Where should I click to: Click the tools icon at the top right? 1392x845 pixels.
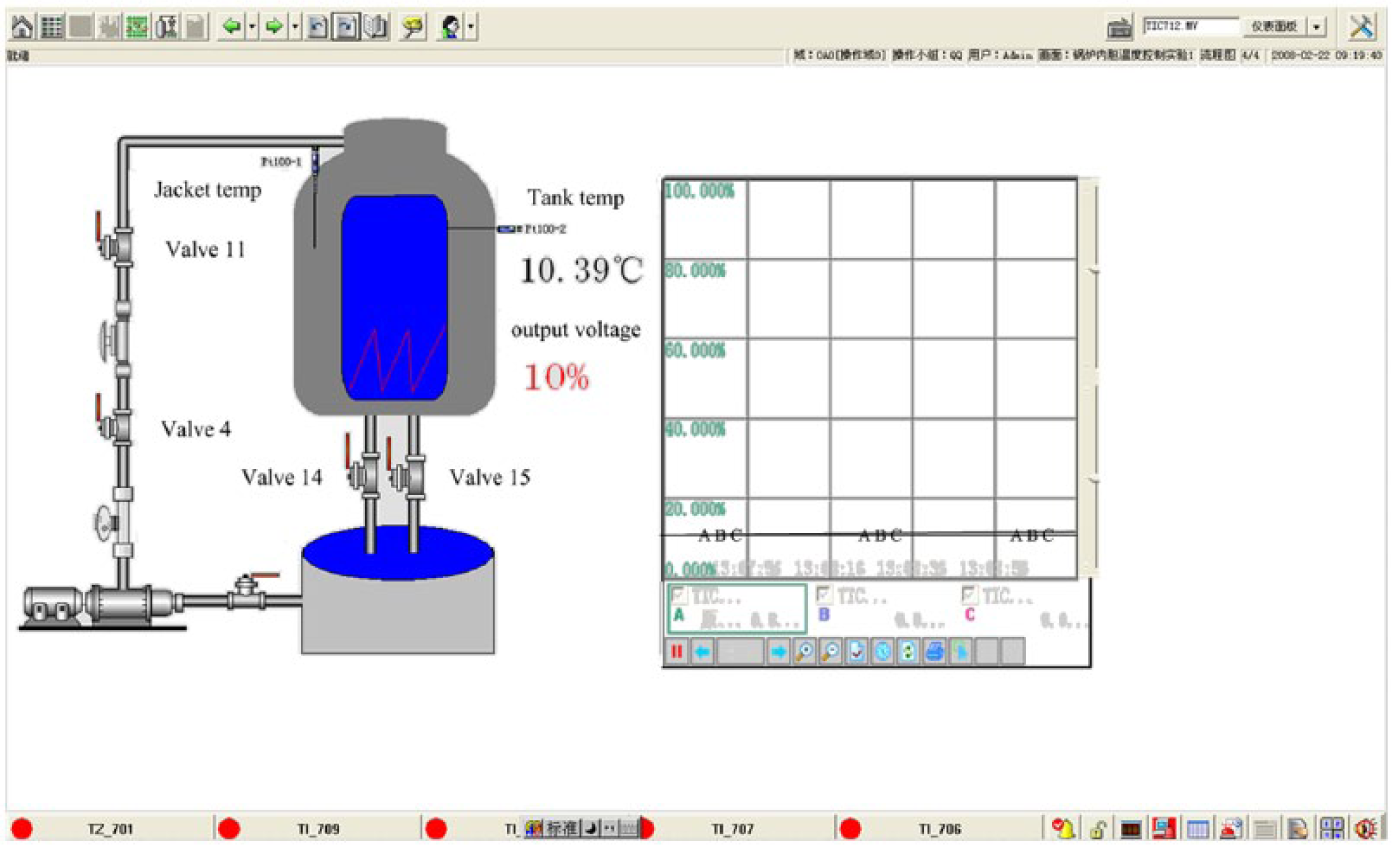coord(1362,26)
